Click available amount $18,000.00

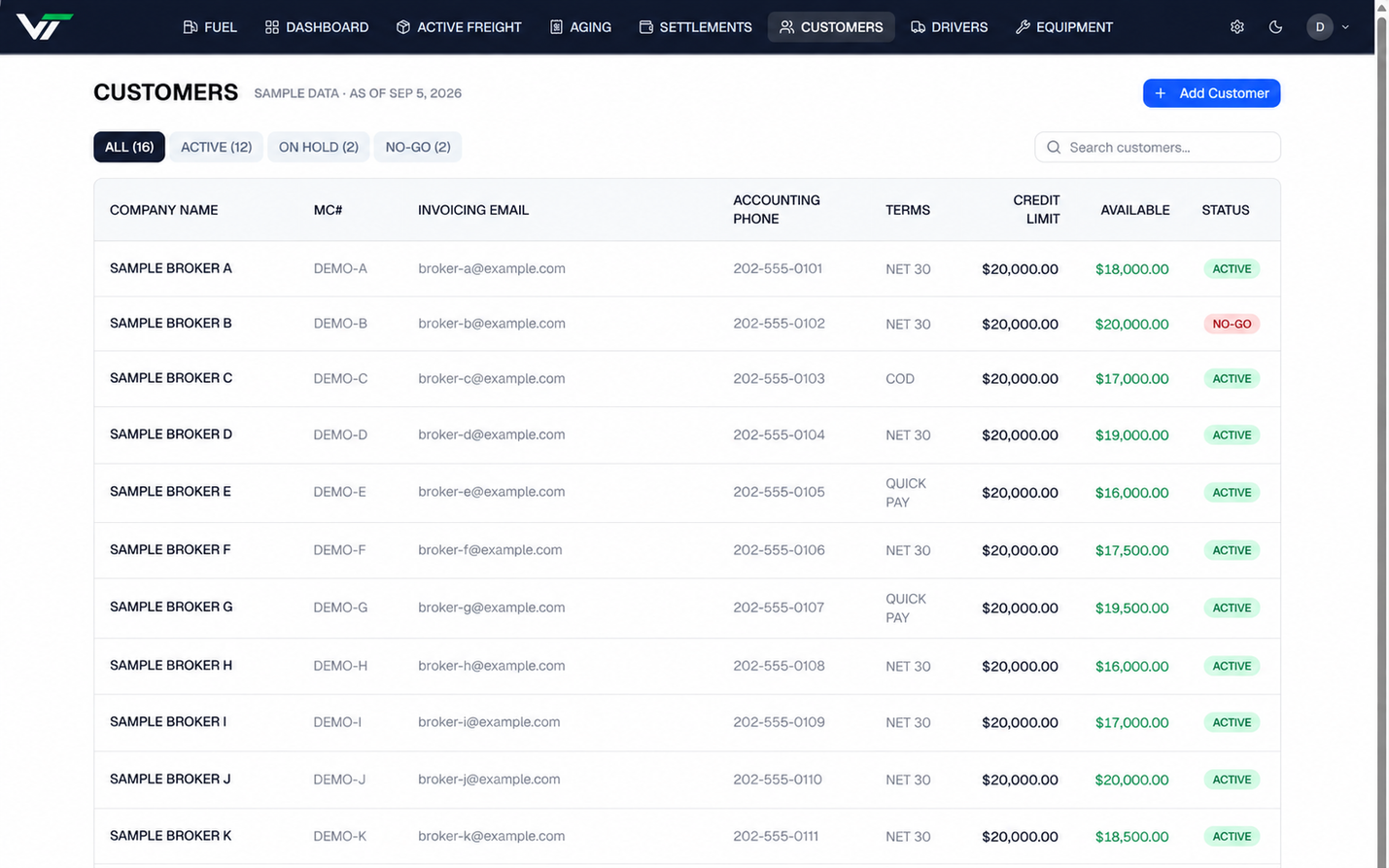pyautogui.click(x=1131, y=269)
